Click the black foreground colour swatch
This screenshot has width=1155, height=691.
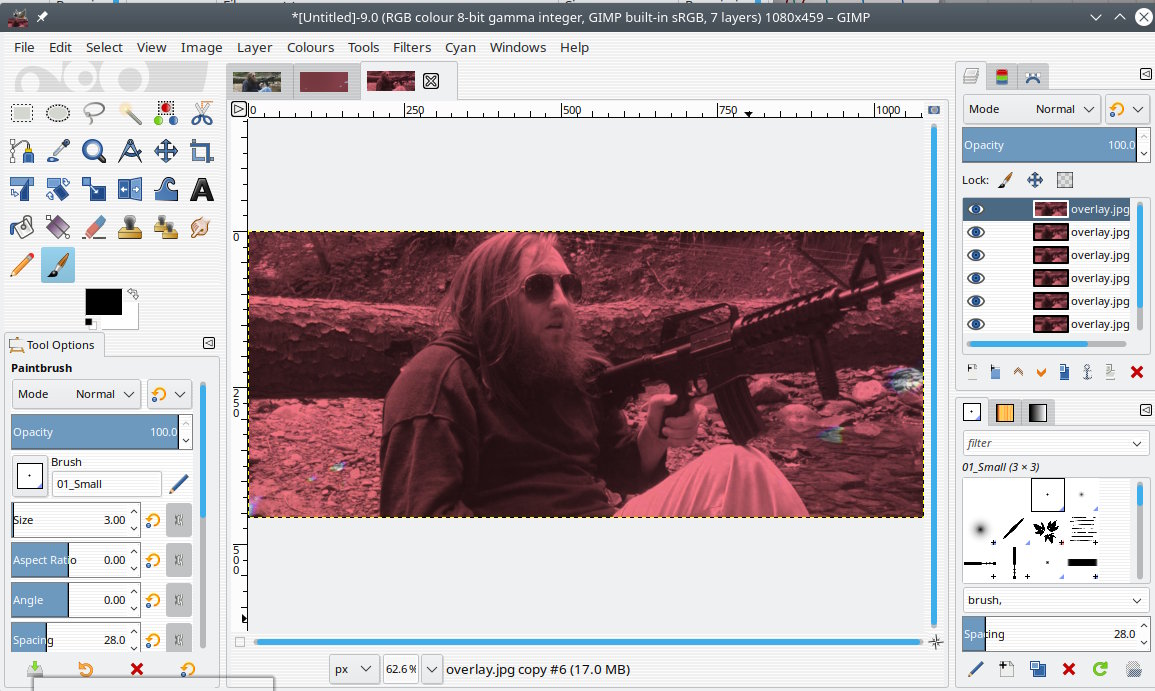pyautogui.click(x=103, y=302)
